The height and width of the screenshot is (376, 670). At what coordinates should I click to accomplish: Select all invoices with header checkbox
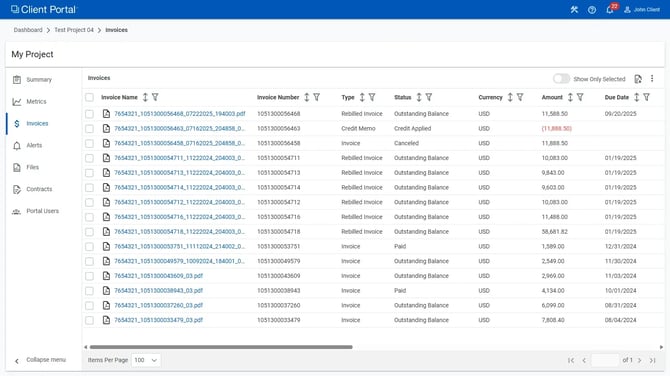click(x=89, y=97)
